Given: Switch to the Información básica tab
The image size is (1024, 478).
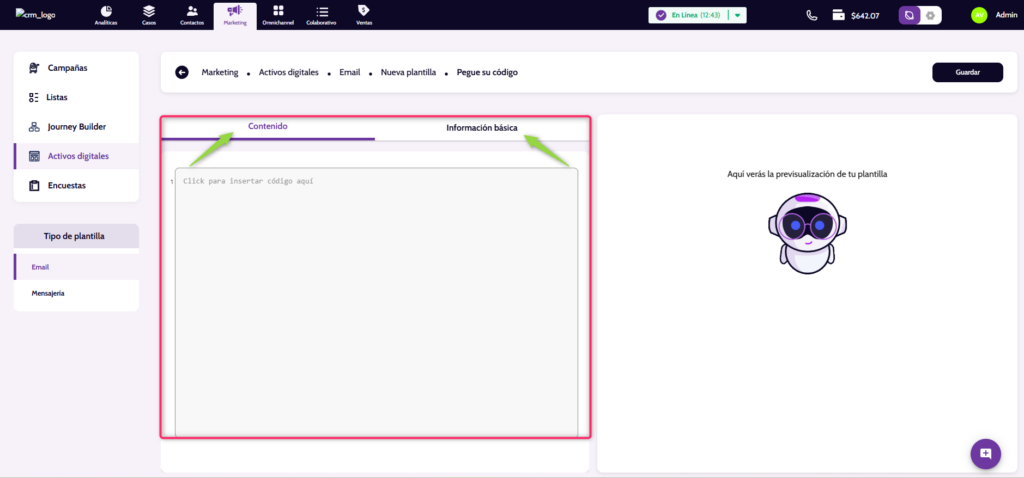Looking at the screenshot, I should (481, 128).
